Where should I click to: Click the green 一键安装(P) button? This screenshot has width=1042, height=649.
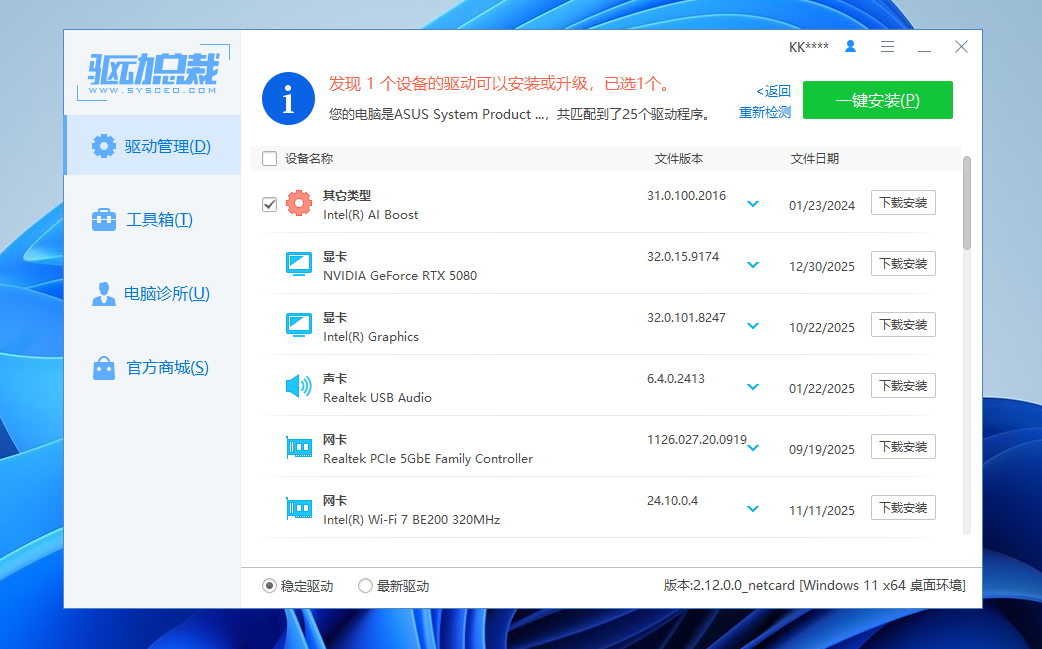pyautogui.click(x=877, y=100)
